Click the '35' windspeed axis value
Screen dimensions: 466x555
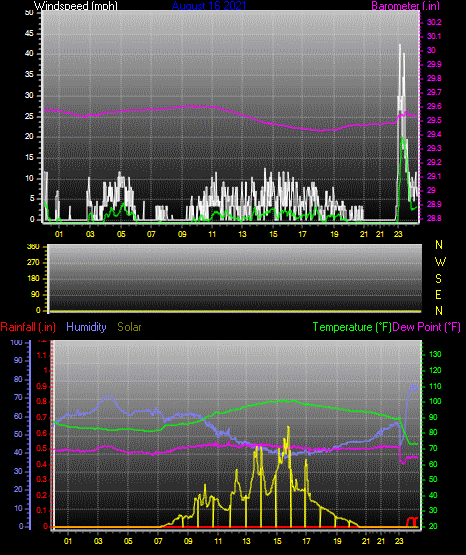click(29, 75)
